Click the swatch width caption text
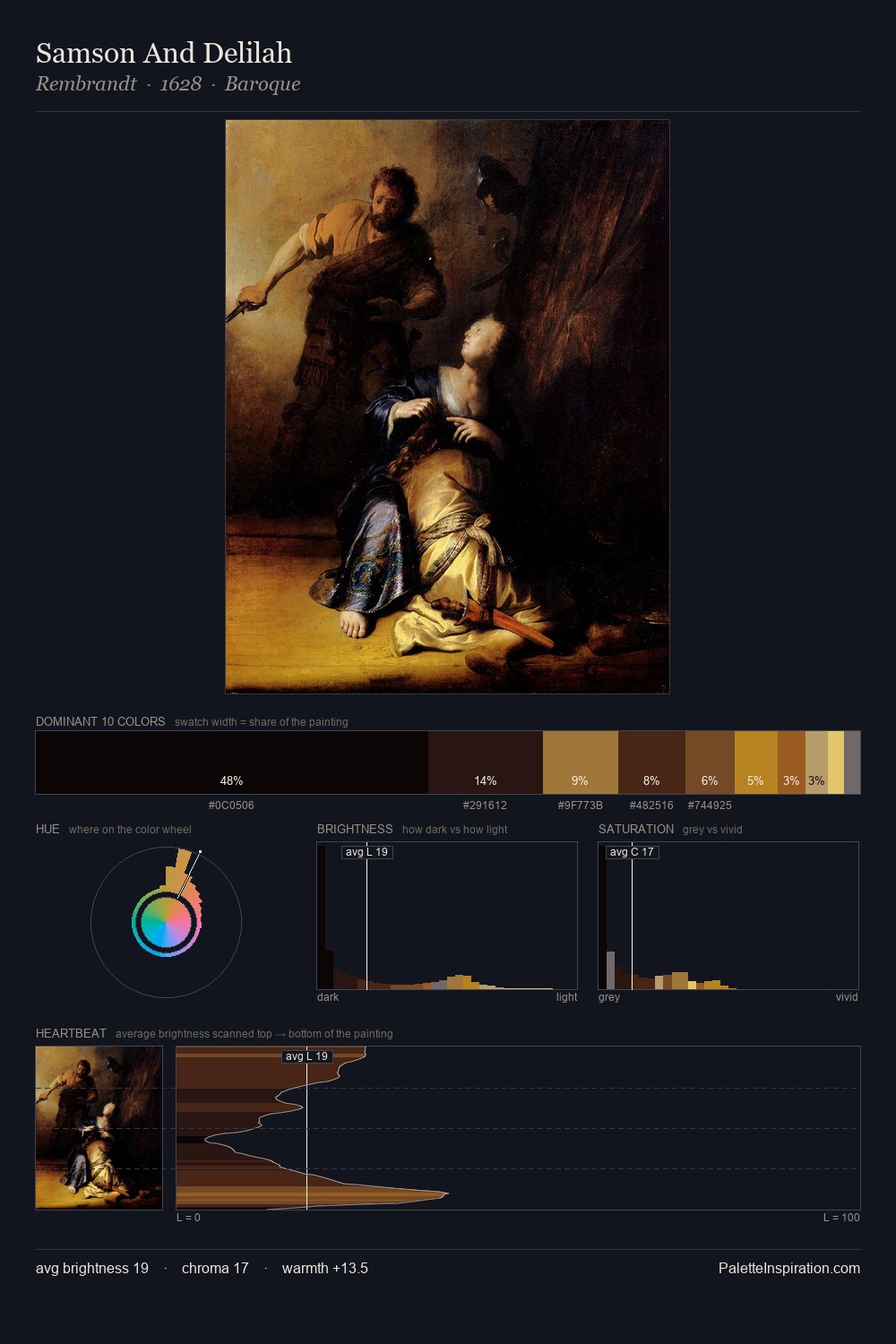Image resolution: width=896 pixels, height=1344 pixels. [262, 722]
